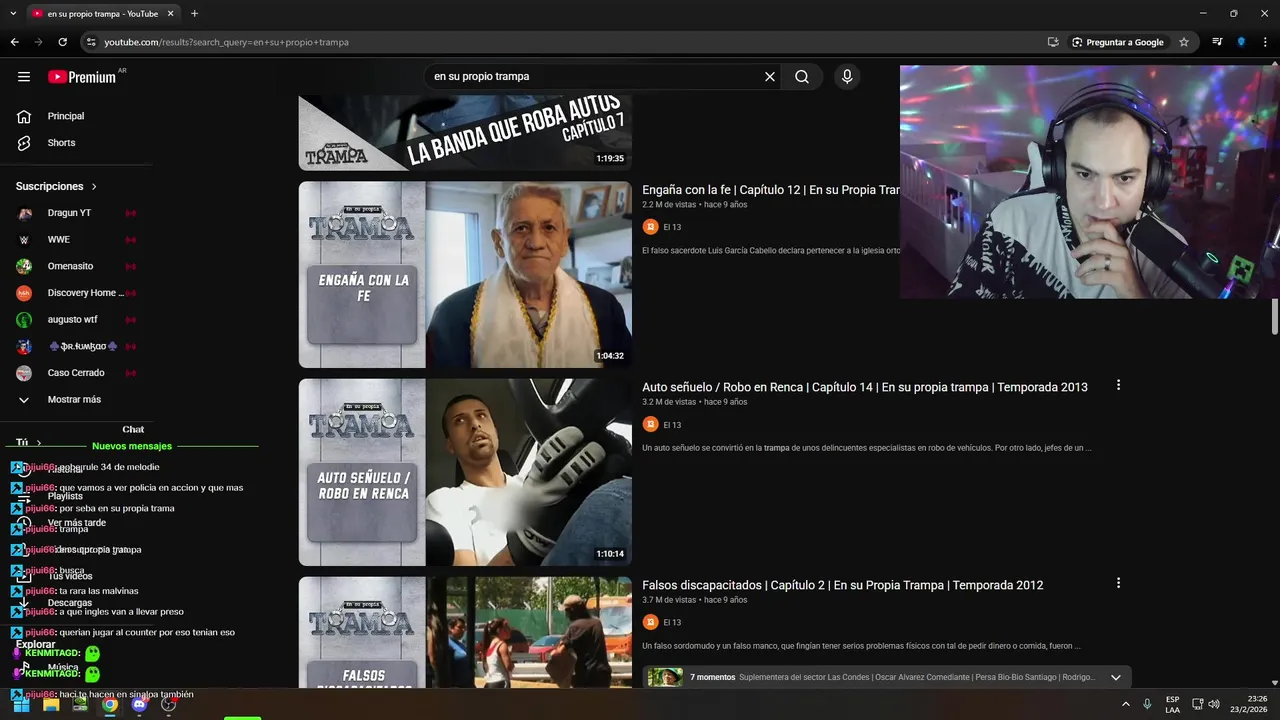
Task: Expand the Suscripciones section
Action: point(57,186)
